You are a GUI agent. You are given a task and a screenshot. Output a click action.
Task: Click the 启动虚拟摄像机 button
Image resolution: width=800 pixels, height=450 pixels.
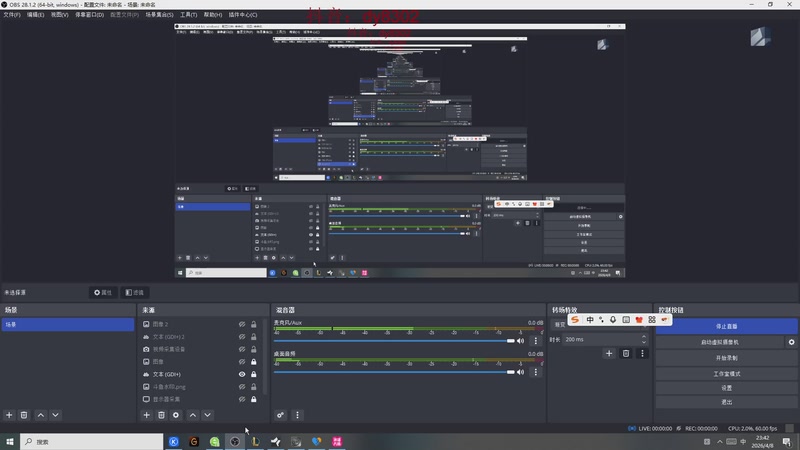click(720, 342)
